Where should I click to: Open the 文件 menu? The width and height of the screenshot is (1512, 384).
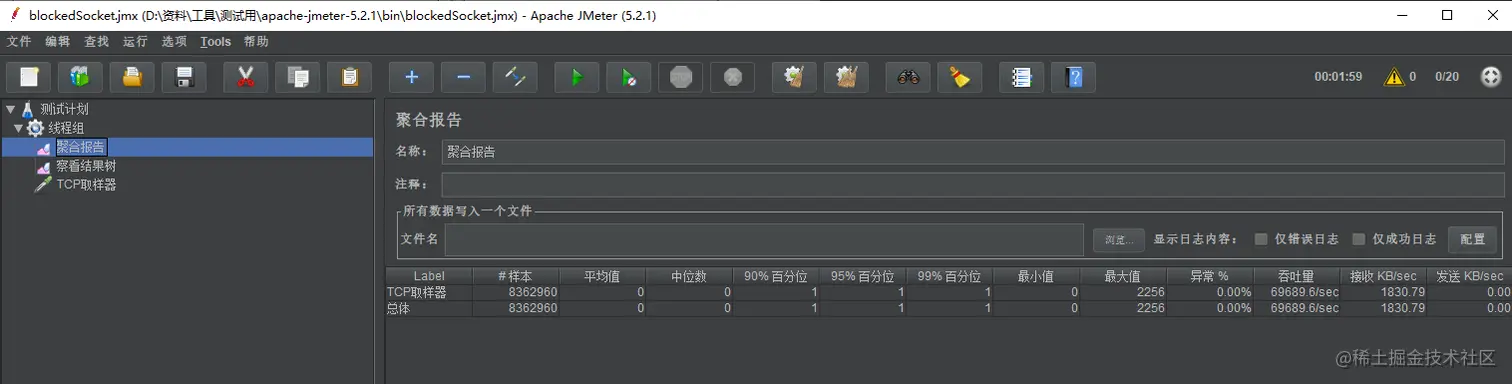coord(19,42)
